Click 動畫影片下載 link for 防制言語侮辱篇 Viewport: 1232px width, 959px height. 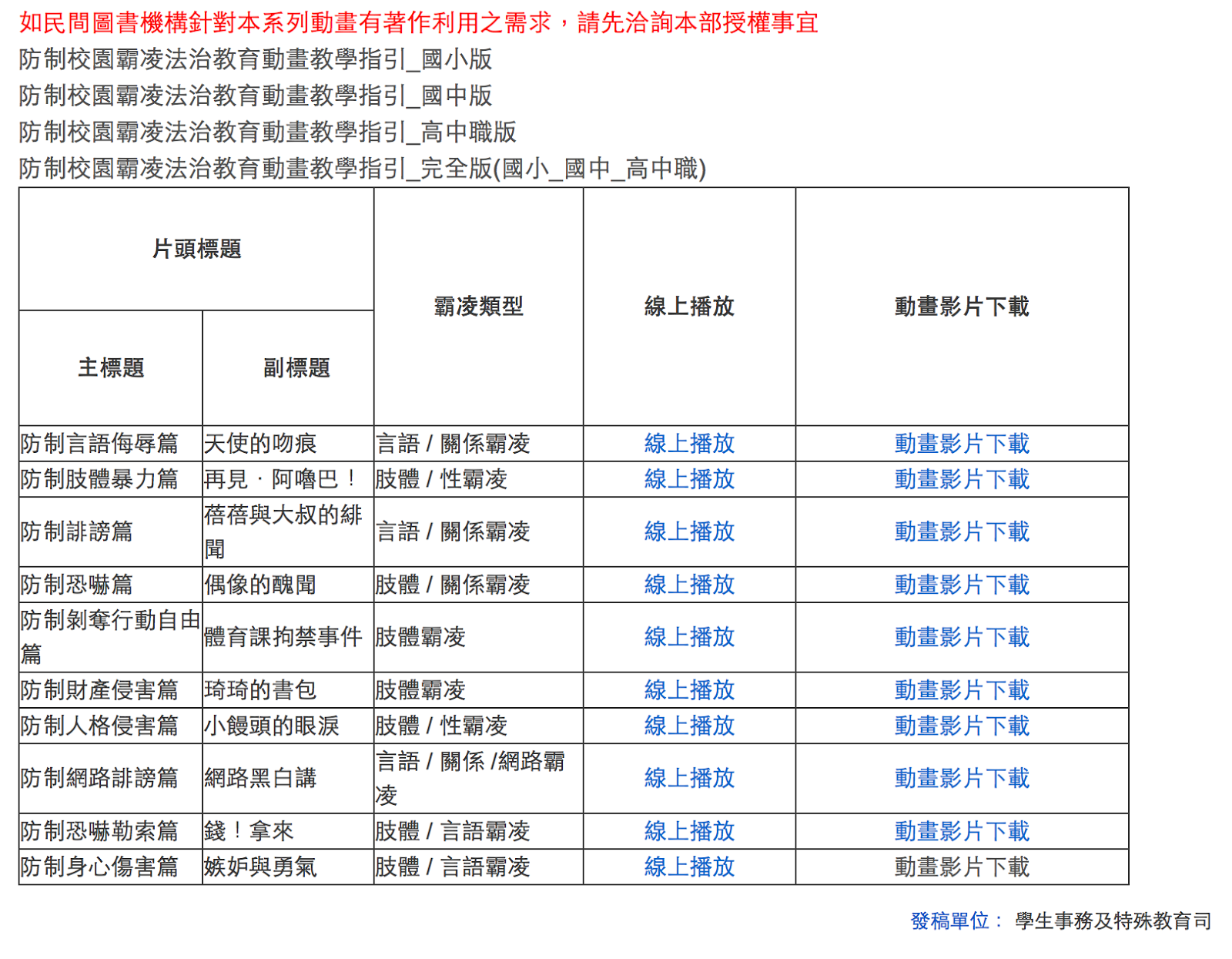point(962,444)
